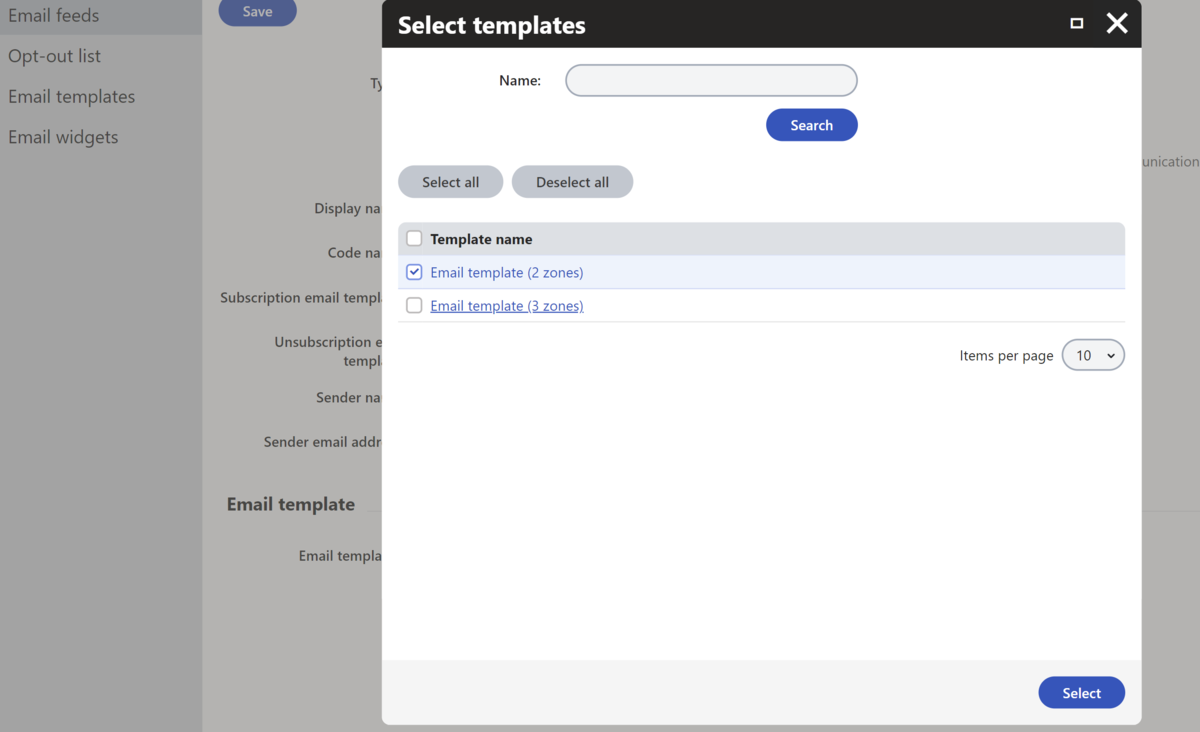This screenshot has width=1200, height=732.
Task: Open Email feeds in the sidebar
Action: tap(54, 16)
